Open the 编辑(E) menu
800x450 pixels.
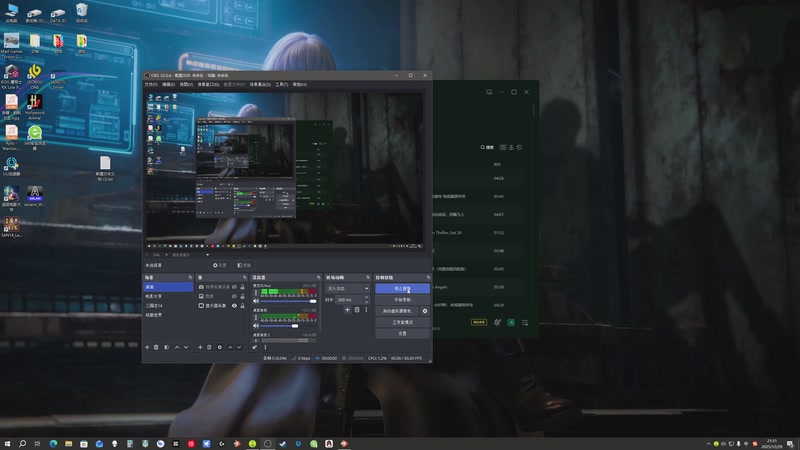[168, 84]
